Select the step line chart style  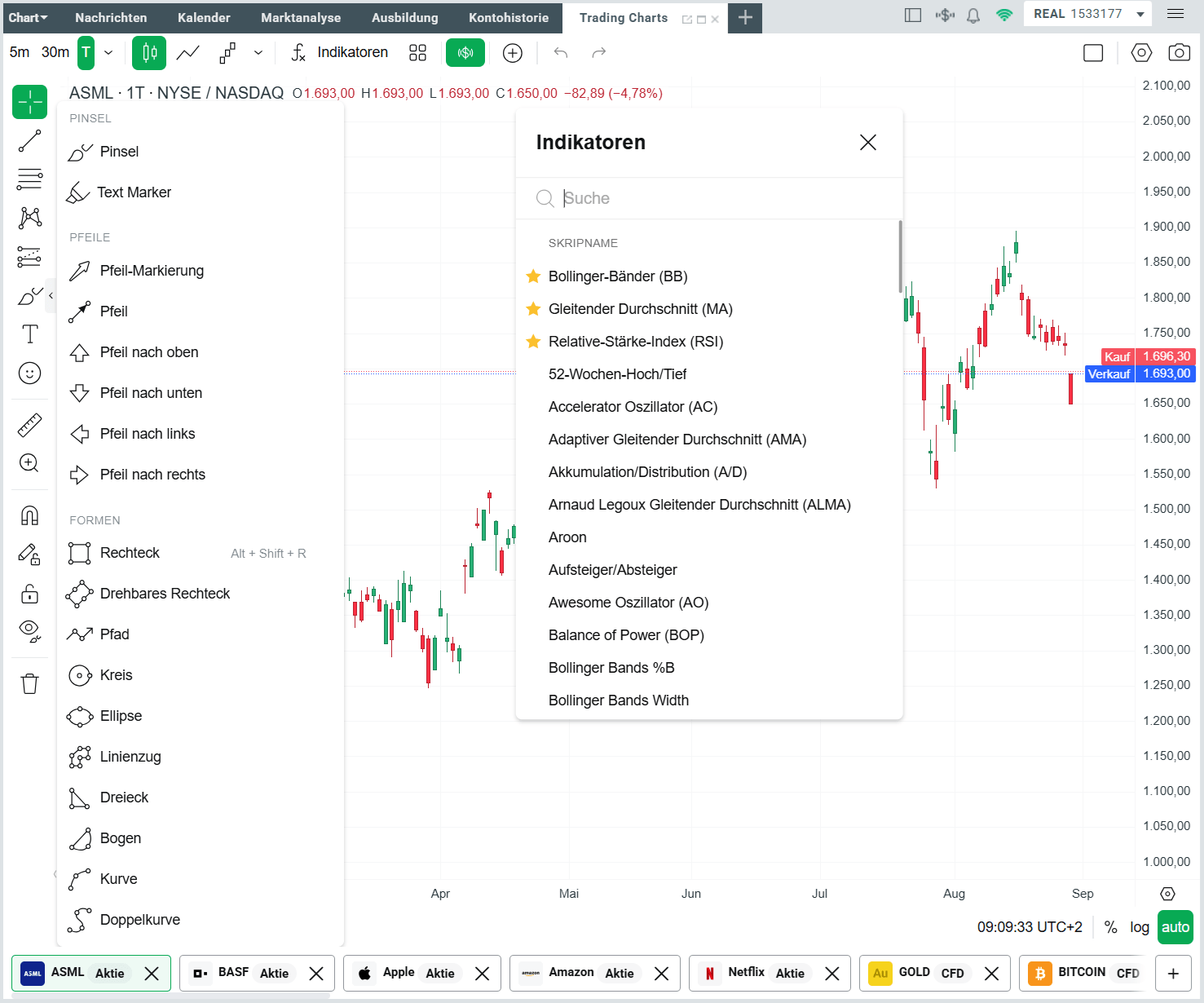click(x=227, y=53)
